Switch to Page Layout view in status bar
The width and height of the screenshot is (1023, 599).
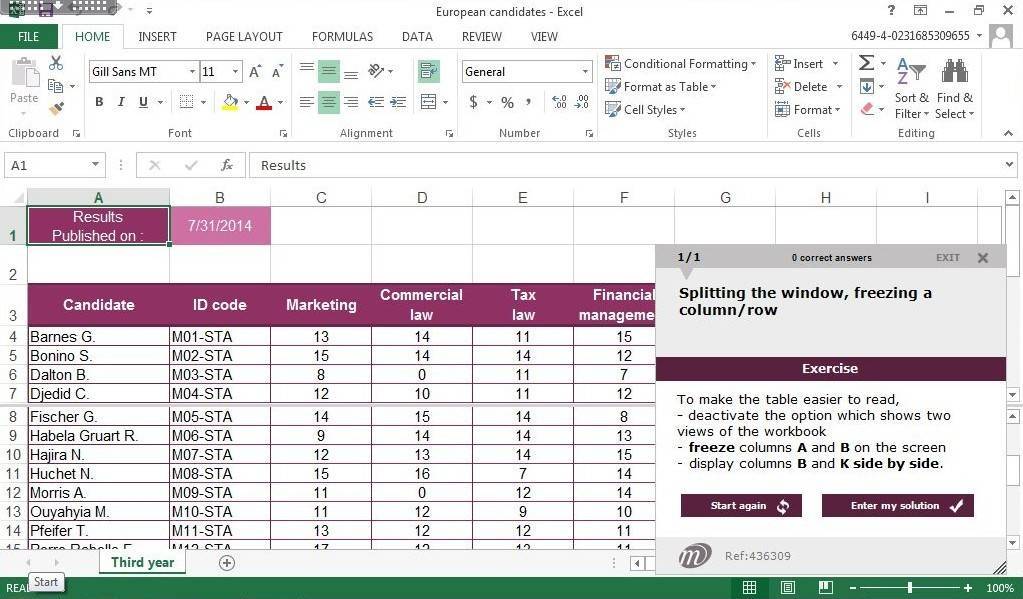(x=788, y=588)
